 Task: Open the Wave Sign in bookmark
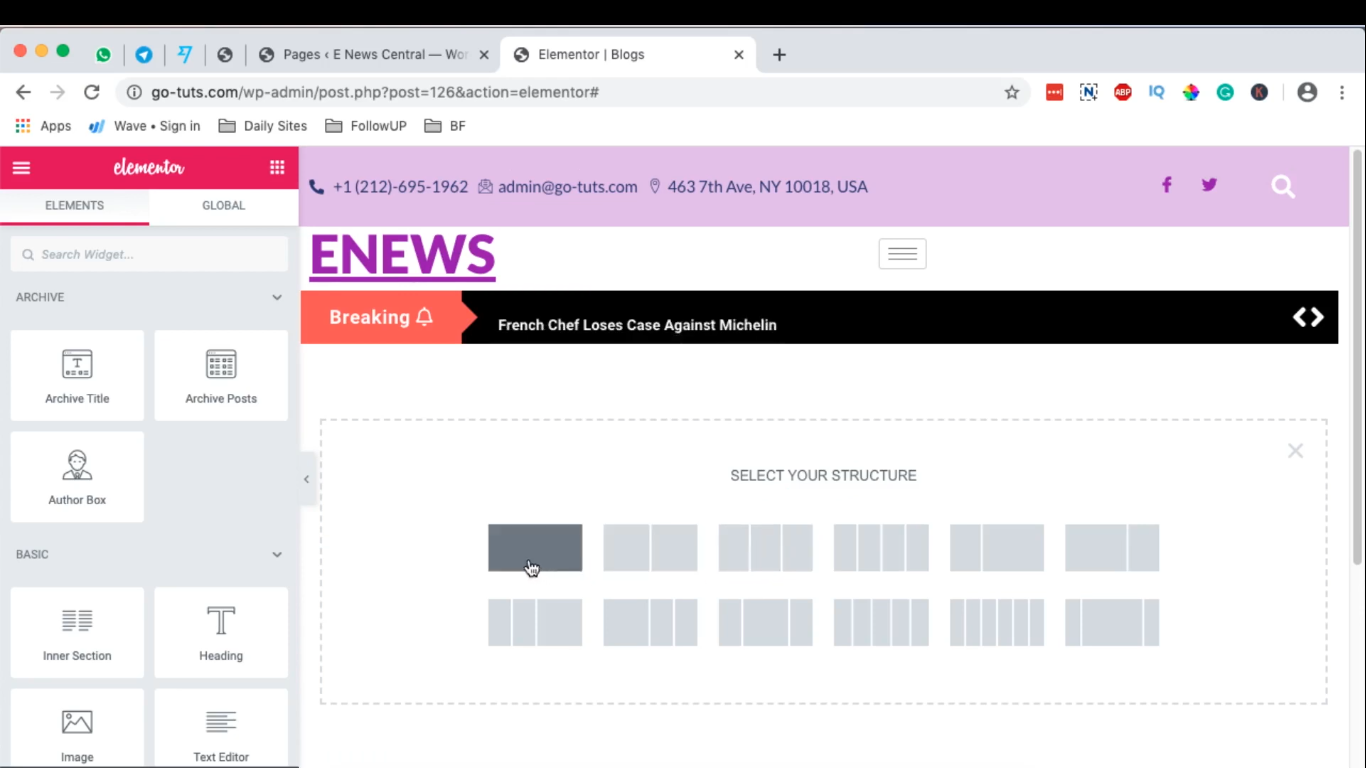pyautogui.click(x=145, y=126)
